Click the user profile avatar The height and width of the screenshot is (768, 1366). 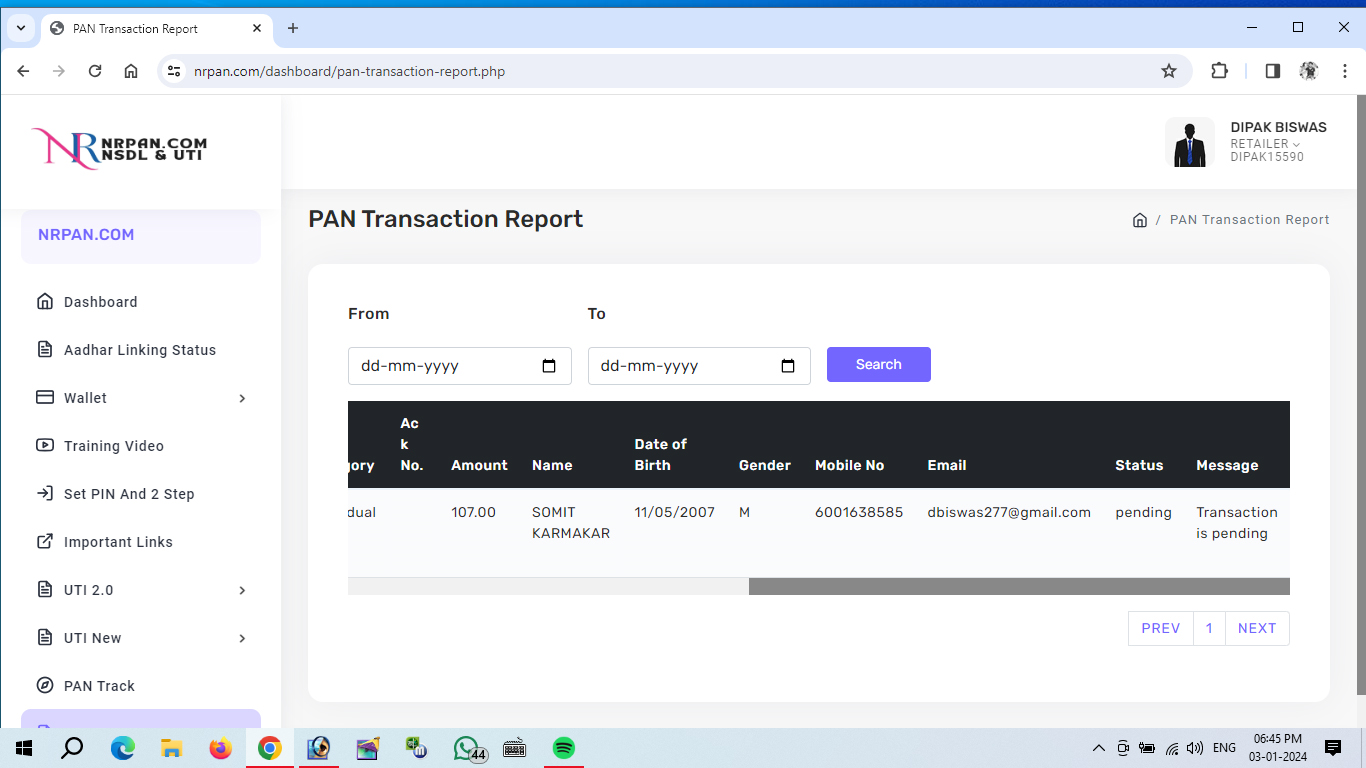pyautogui.click(x=1189, y=143)
